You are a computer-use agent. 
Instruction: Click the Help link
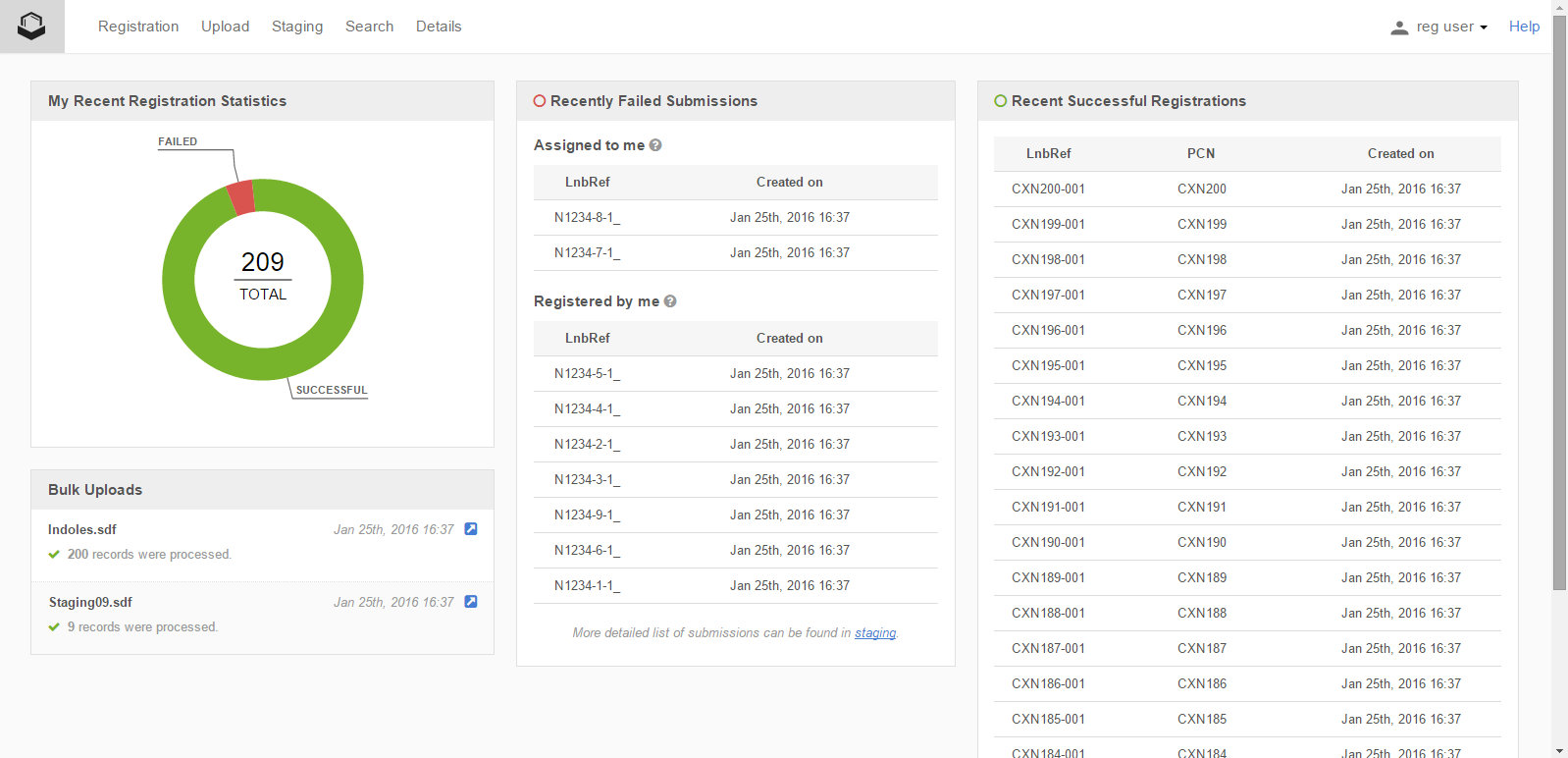click(1524, 27)
